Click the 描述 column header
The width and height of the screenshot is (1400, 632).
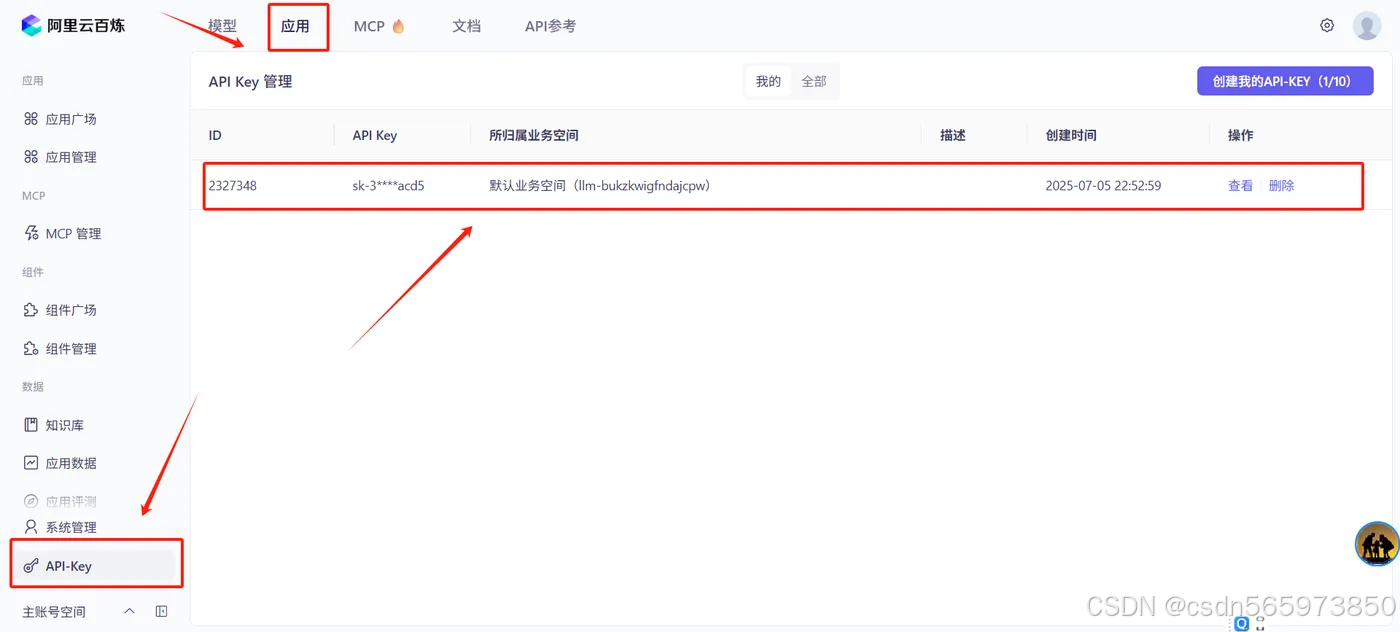point(953,135)
